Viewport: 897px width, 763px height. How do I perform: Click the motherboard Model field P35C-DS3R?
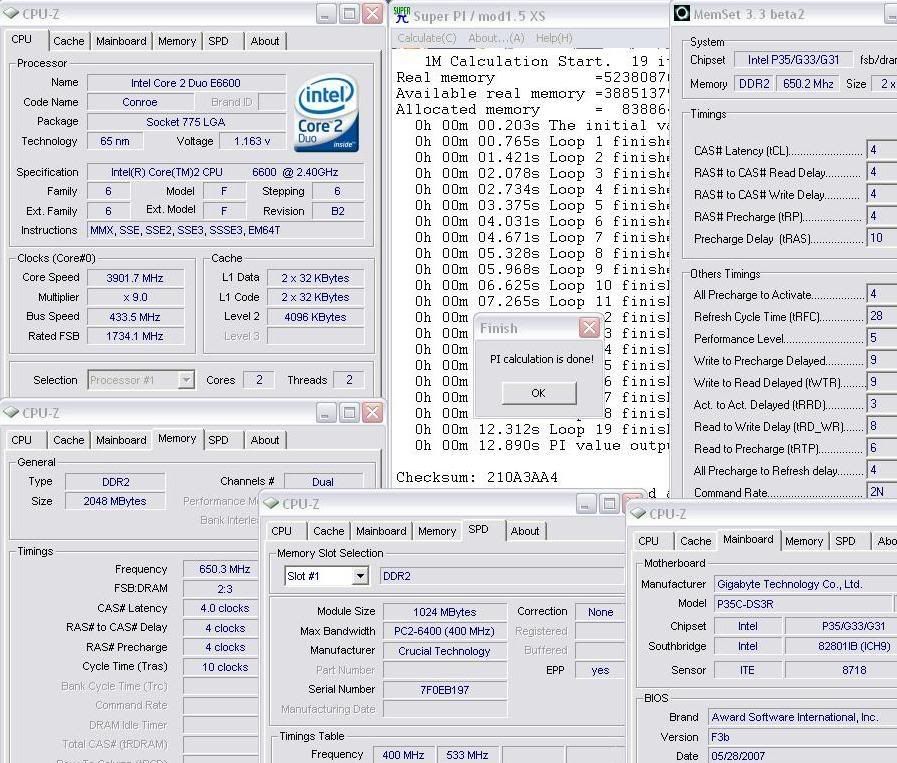(802, 603)
